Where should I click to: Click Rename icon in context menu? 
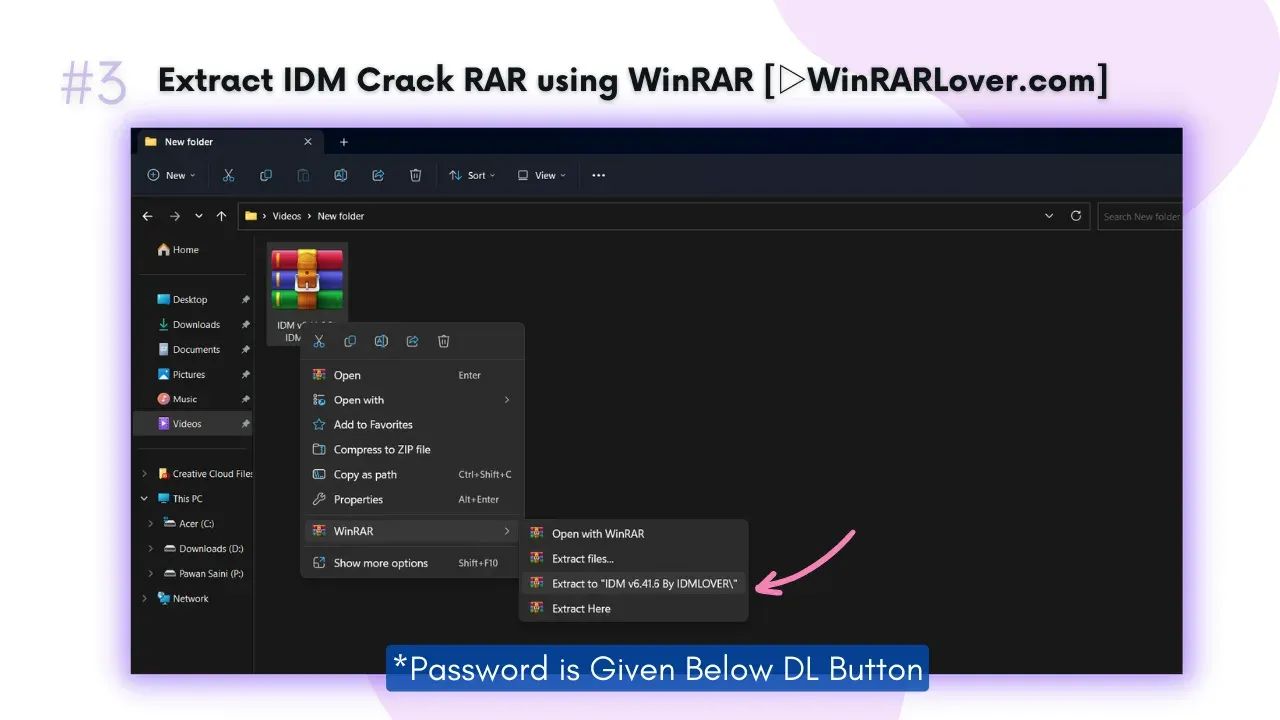pos(381,342)
